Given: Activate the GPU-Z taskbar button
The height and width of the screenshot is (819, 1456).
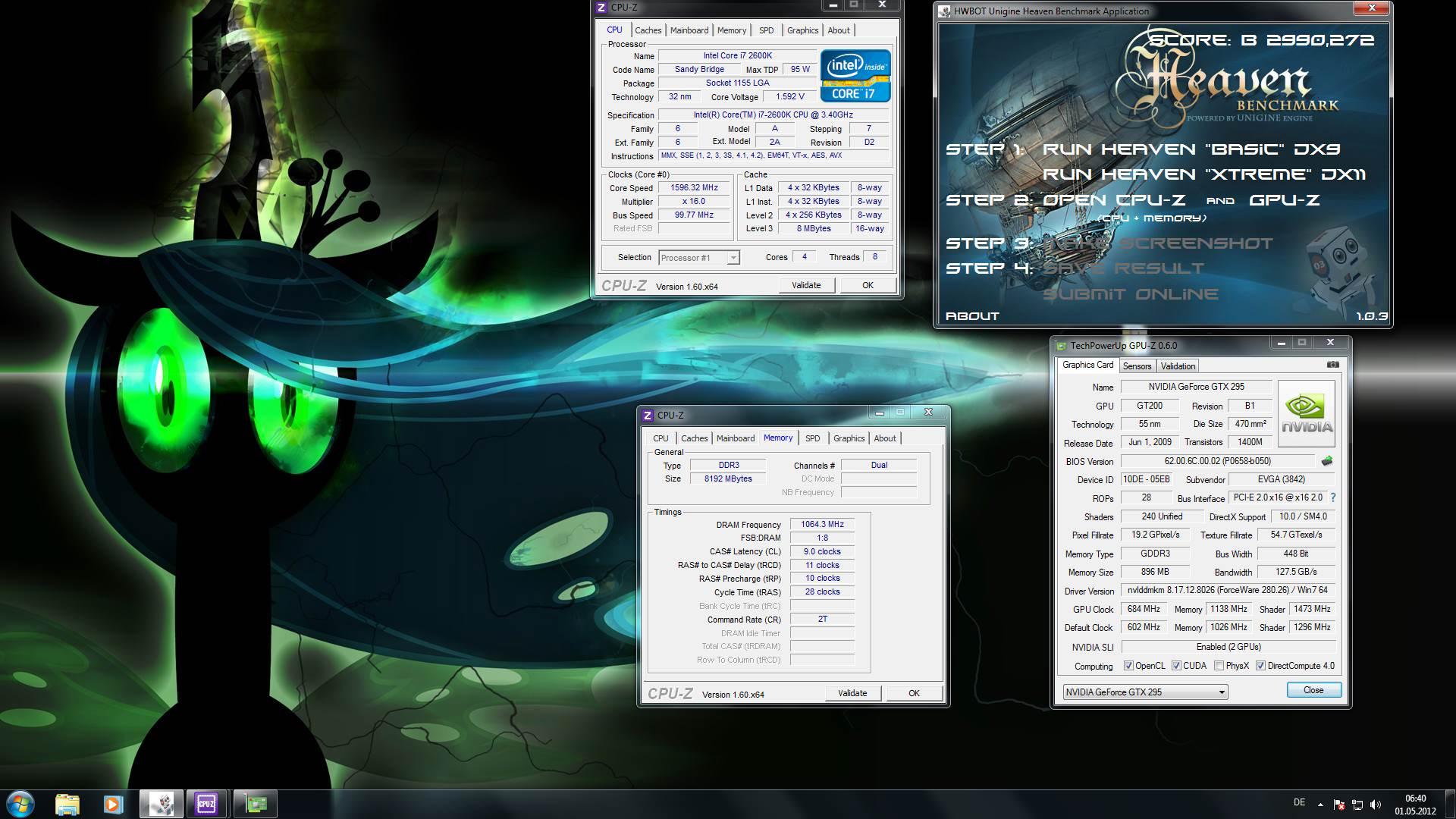Looking at the screenshot, I should 256,804.
